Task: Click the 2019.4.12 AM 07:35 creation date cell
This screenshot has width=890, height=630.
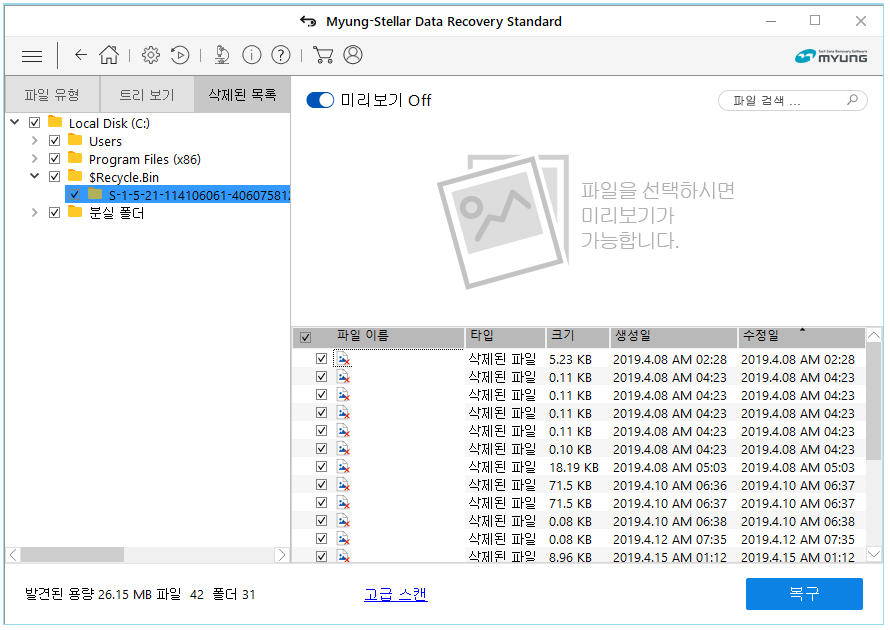Action: pyautogui.click(x=670, y=539)
